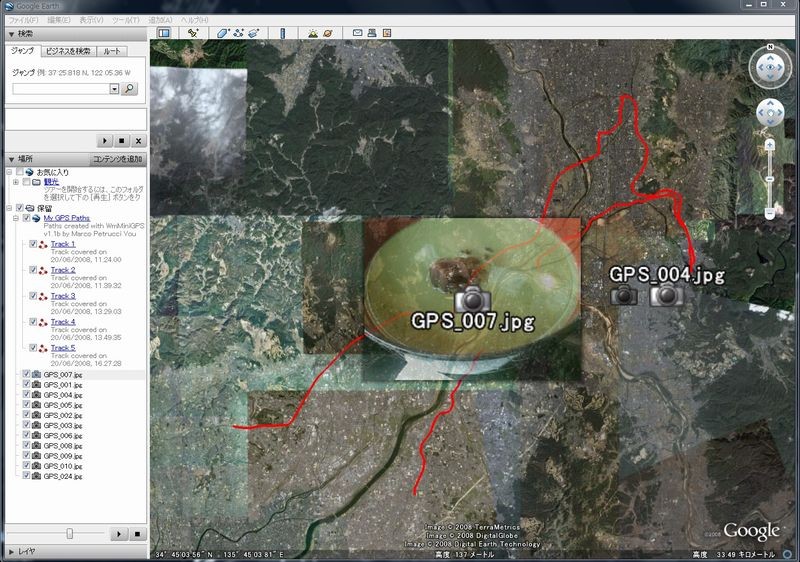This screenshot has width=800, height=562.
Task: Click the tour slider below places list
Action: pyautogui.click(x=69, y=533)
